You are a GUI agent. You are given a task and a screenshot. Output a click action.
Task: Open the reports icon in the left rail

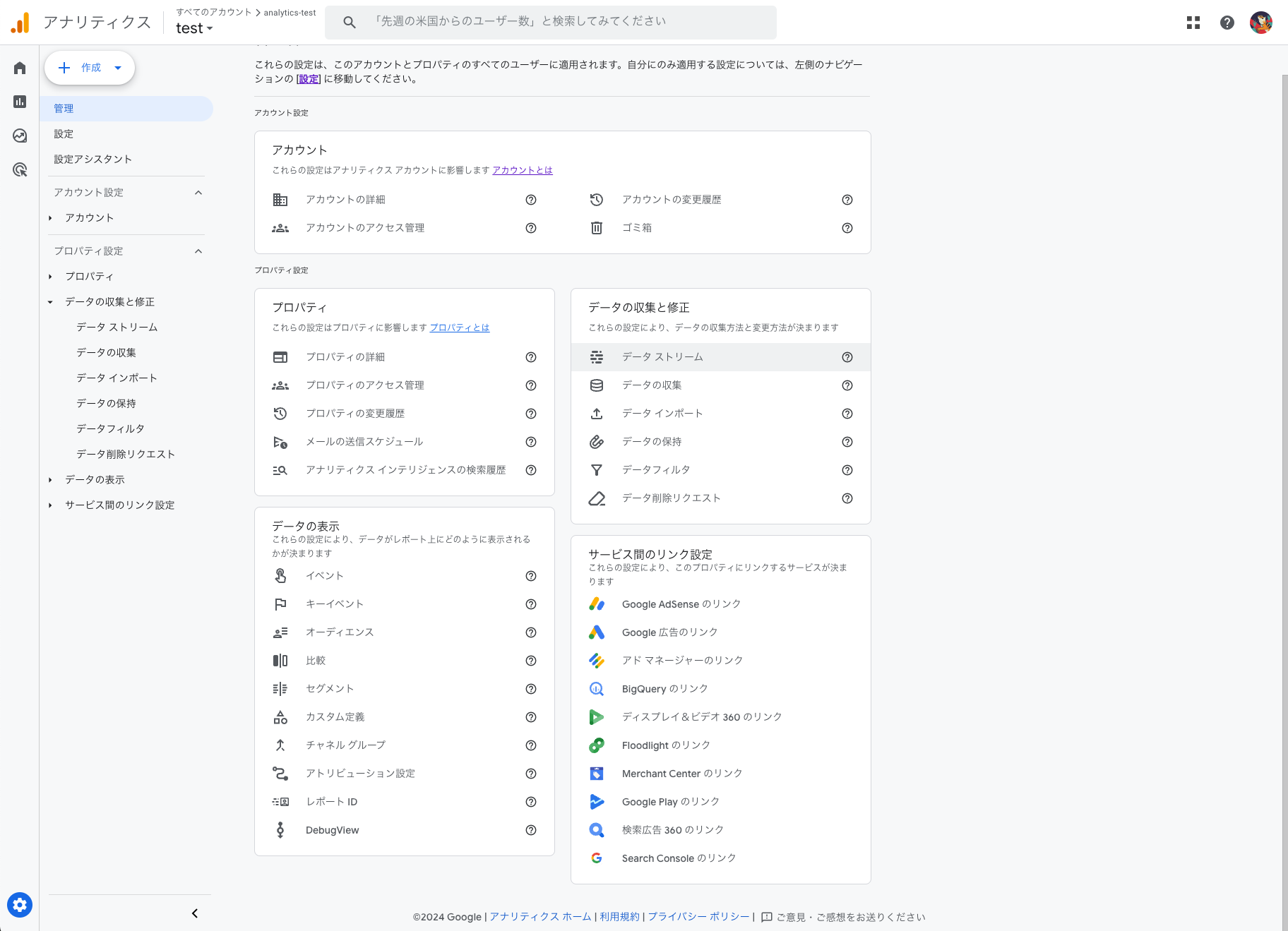pos(19,102)
